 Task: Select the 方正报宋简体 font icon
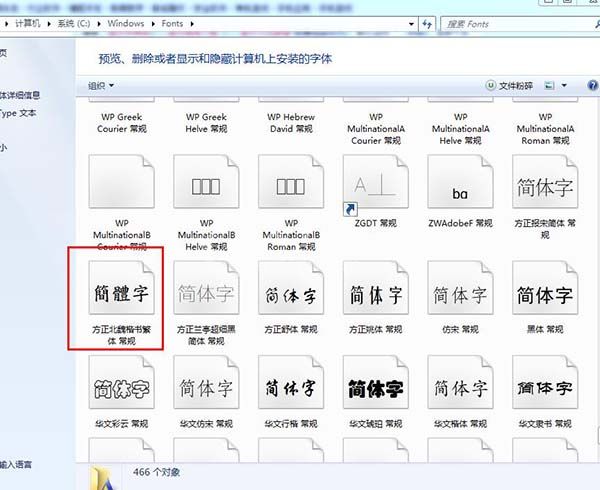coord(545,182)
